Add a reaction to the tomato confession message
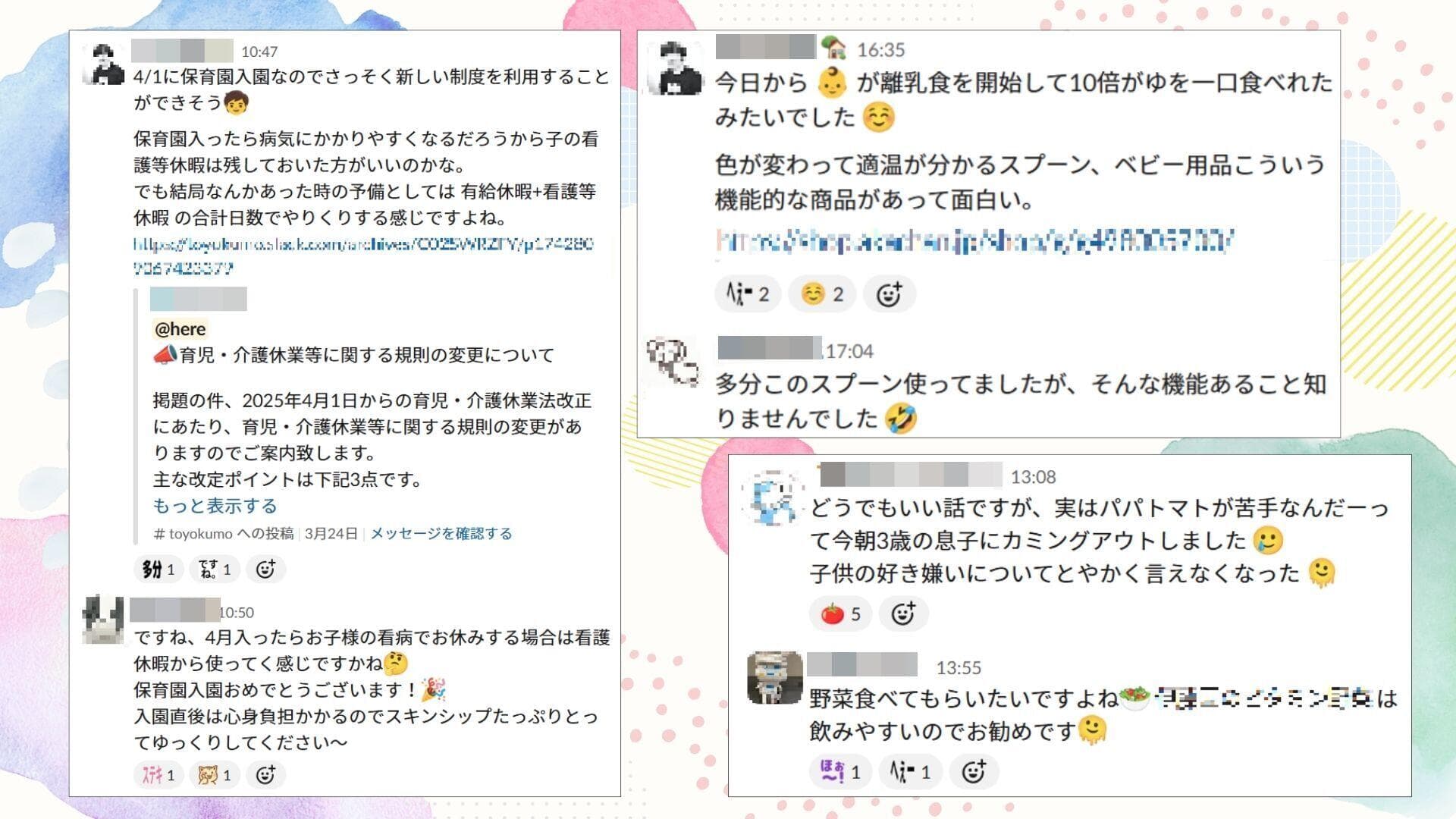The height and width of the screenshot is (819, 1456). [x=903, y=613]
